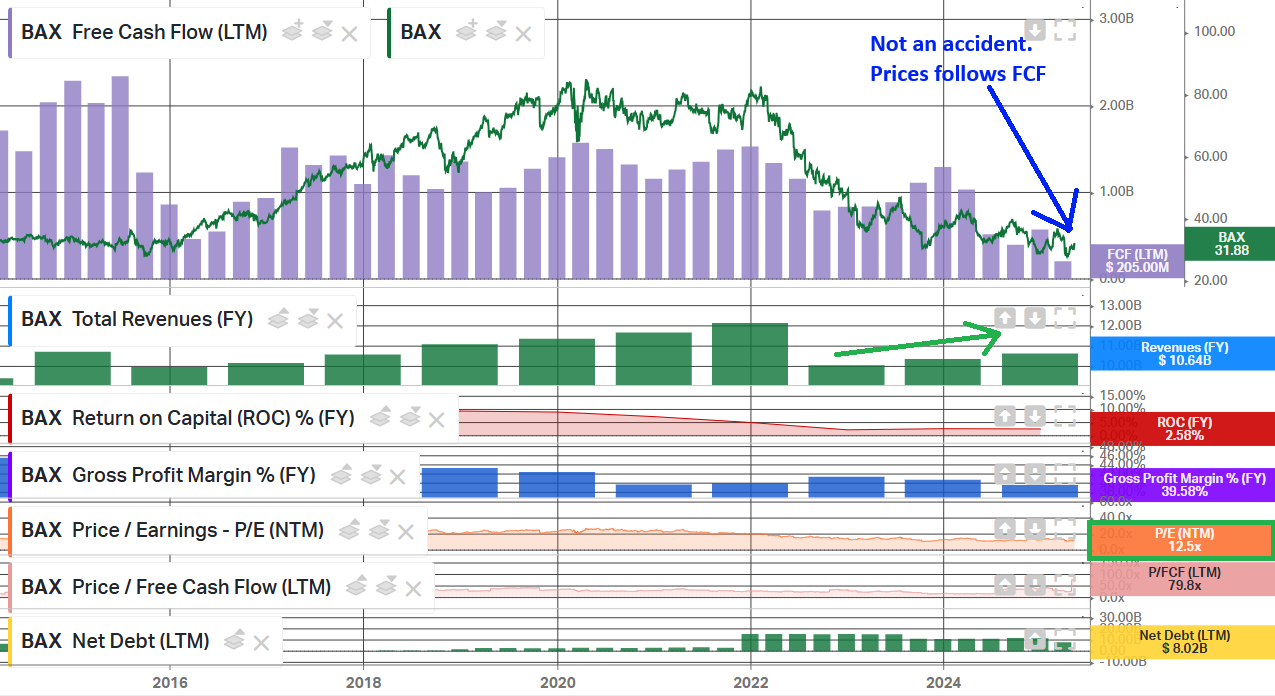Remove the BAX price series
Viewport: 1275px width, 696px height.
point(523,33)
